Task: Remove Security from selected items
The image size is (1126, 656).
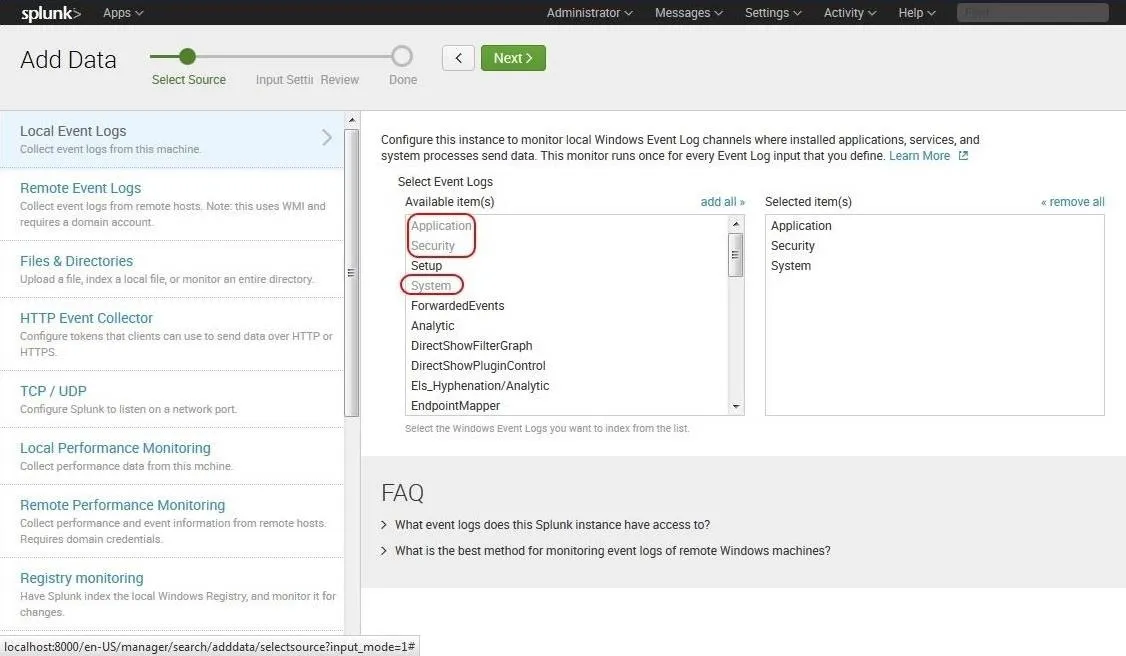Action: (793, 245)
